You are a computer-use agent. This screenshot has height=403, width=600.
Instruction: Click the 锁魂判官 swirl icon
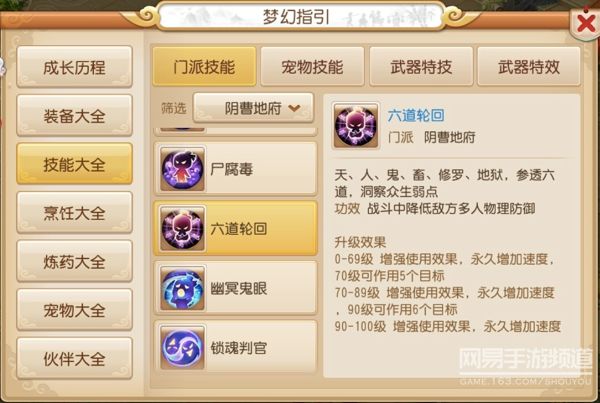[x=183, y=348]
